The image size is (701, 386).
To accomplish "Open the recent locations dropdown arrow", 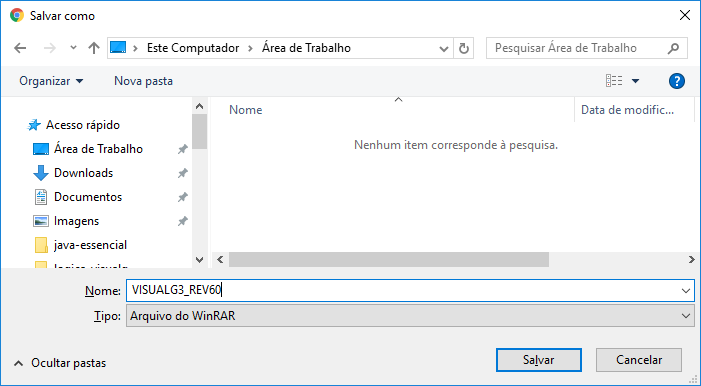I will pyautogui.click(x=73, y=47).
